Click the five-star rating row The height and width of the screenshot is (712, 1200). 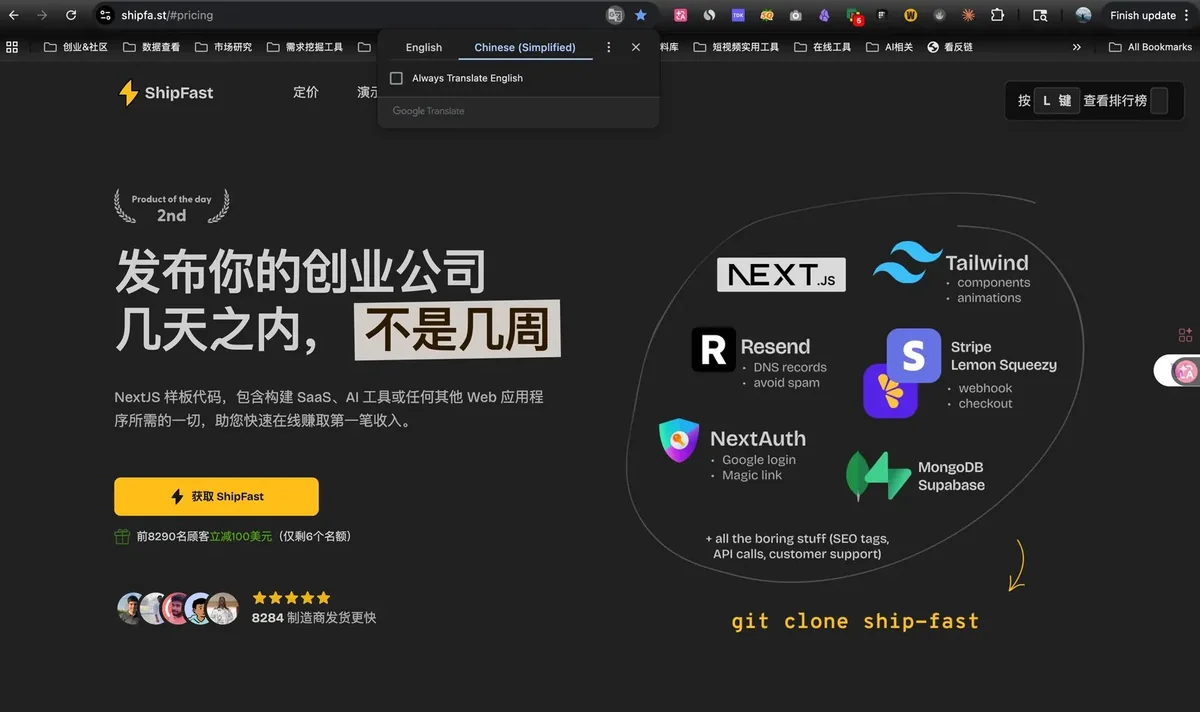coord(291,598)
